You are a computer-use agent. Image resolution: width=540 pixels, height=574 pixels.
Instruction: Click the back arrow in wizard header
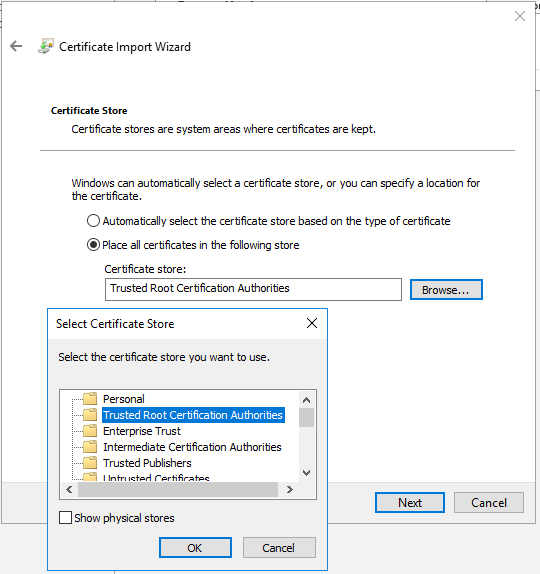(16, 46)
